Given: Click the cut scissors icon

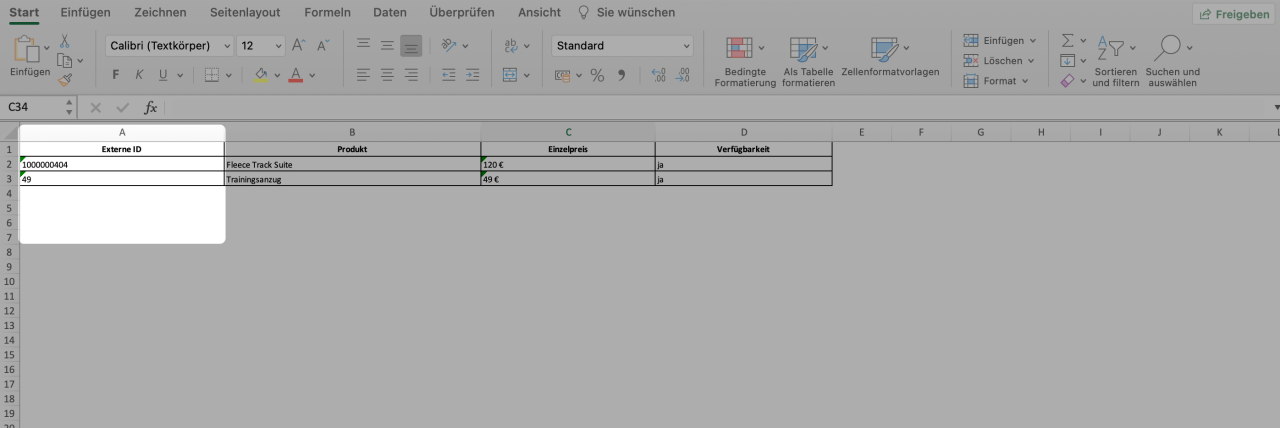Looking at the screenshot, I should [64, 41].
